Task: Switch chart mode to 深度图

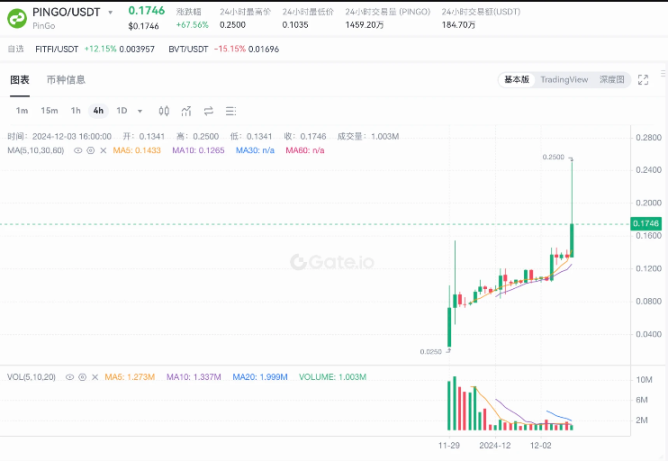Action: (x=611, y=80)
